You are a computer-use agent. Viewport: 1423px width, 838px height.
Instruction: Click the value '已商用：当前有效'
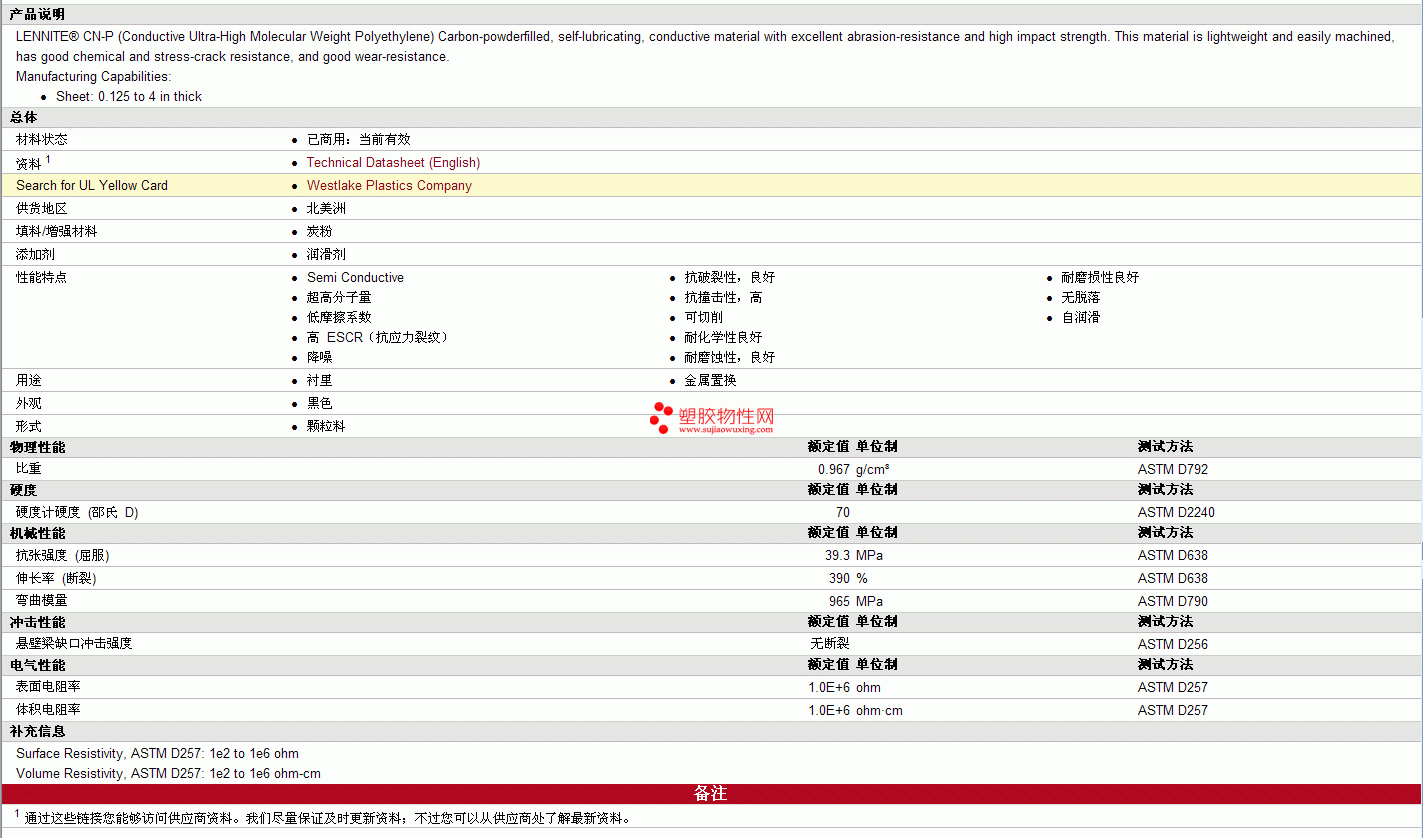tap(359, 139)
